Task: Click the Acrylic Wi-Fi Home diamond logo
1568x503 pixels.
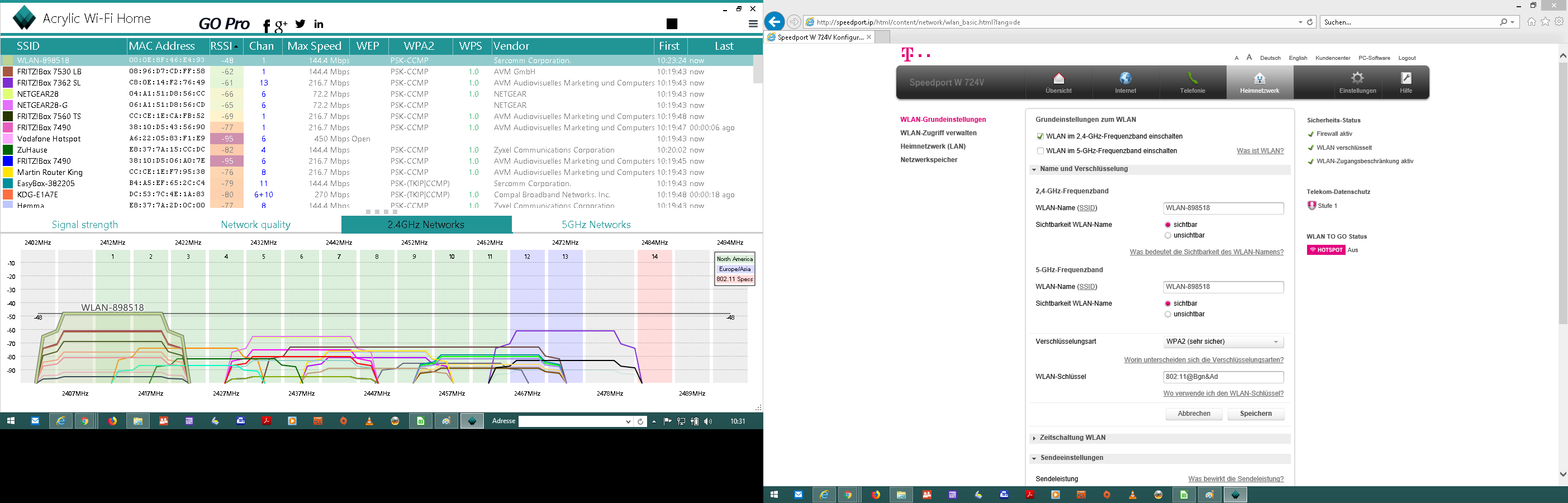Action: tap(25, 18)
